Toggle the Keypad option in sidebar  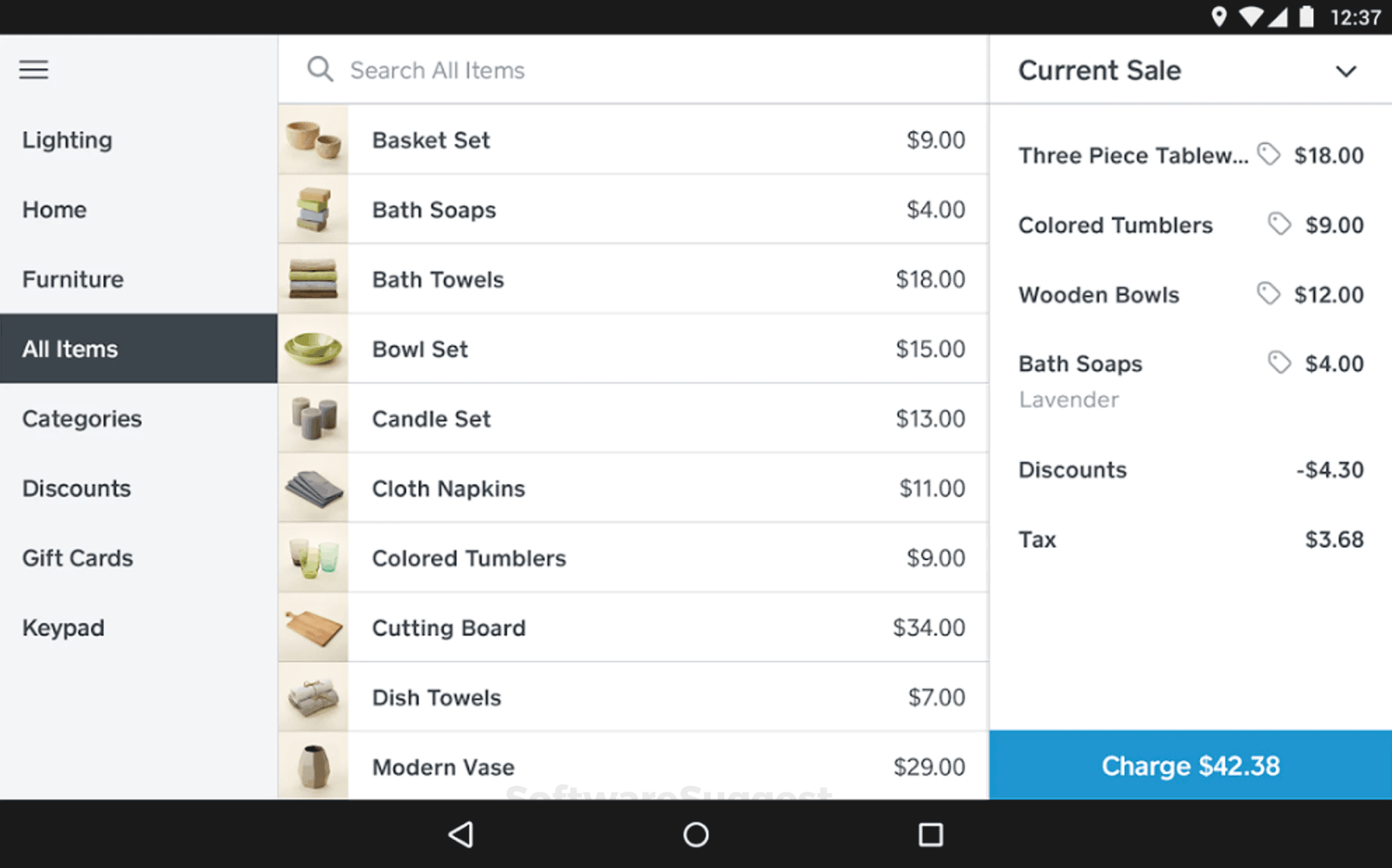(62, 628)
